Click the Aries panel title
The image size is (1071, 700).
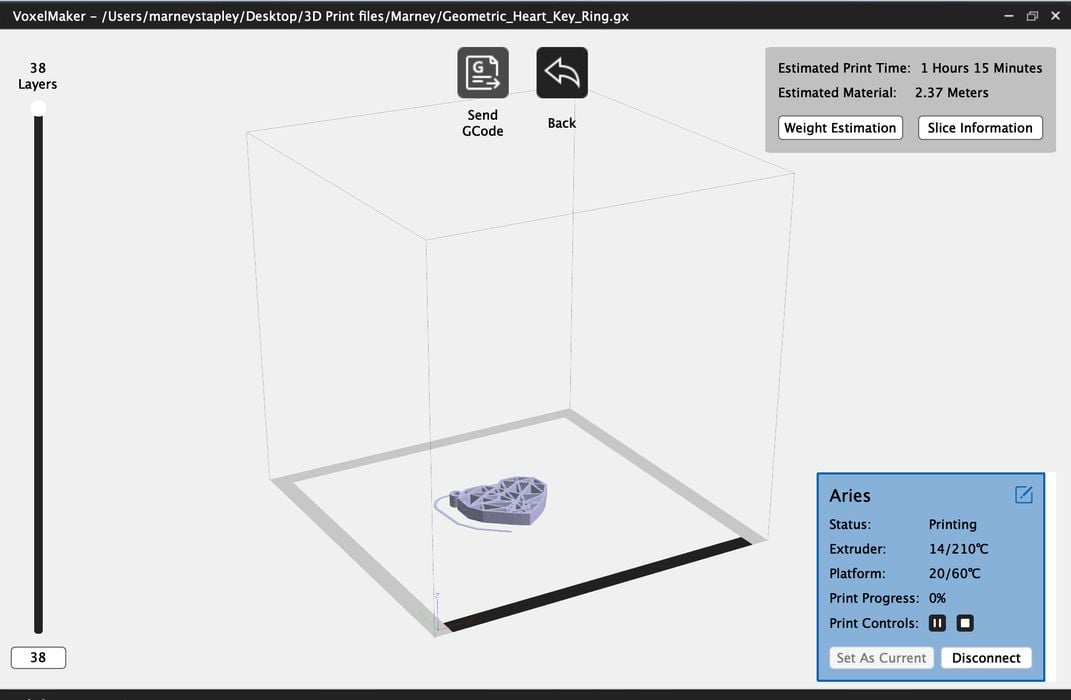coord(849,495)
